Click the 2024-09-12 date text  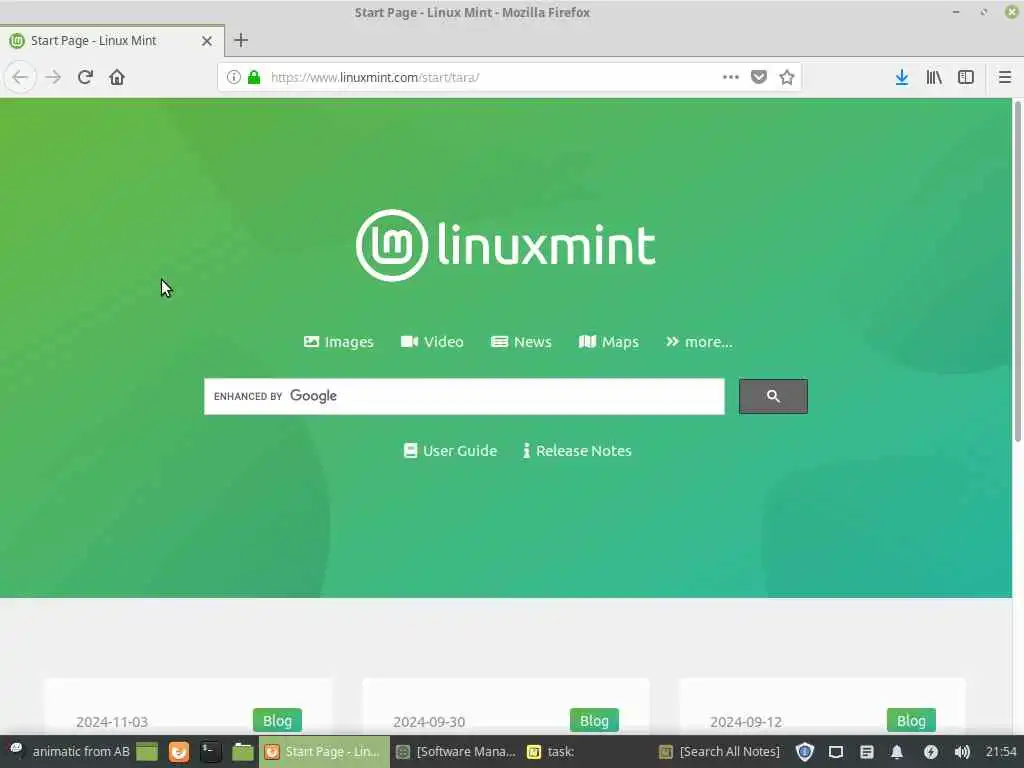[x=746, y=722]
